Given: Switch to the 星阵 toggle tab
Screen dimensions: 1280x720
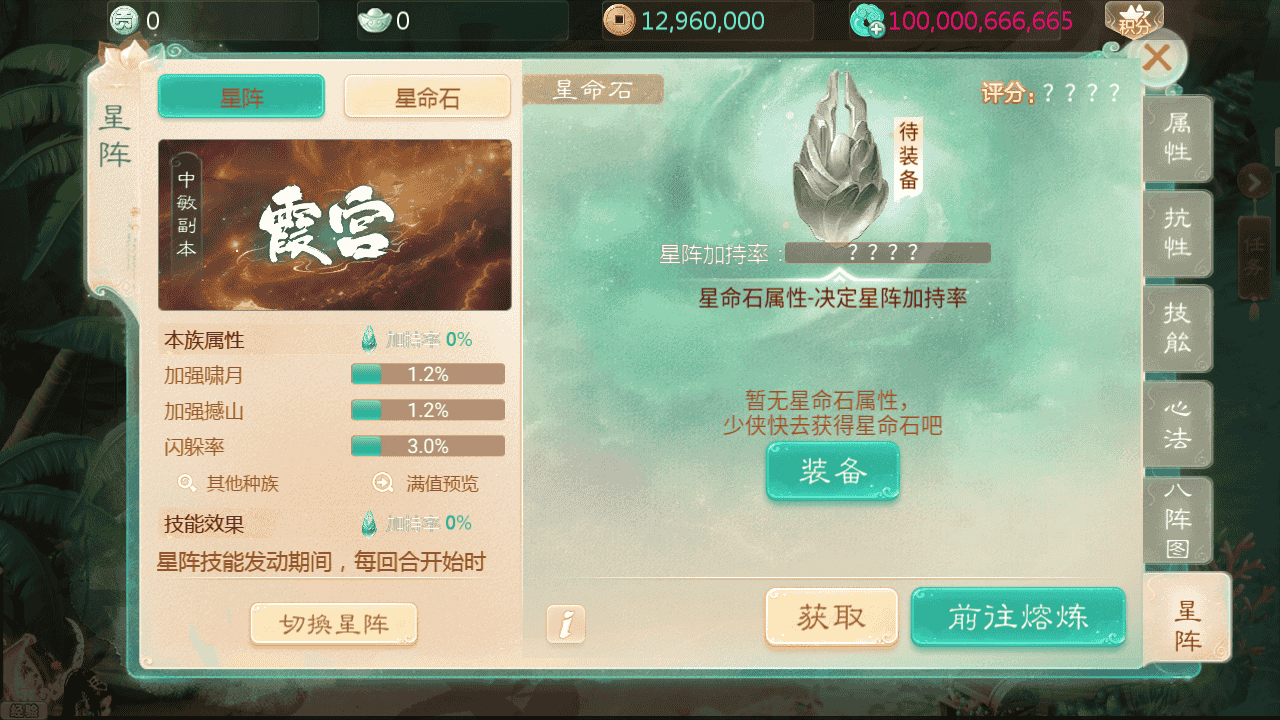Looking at the screenshot, I should pyautogui.click(x=241, y=96).
